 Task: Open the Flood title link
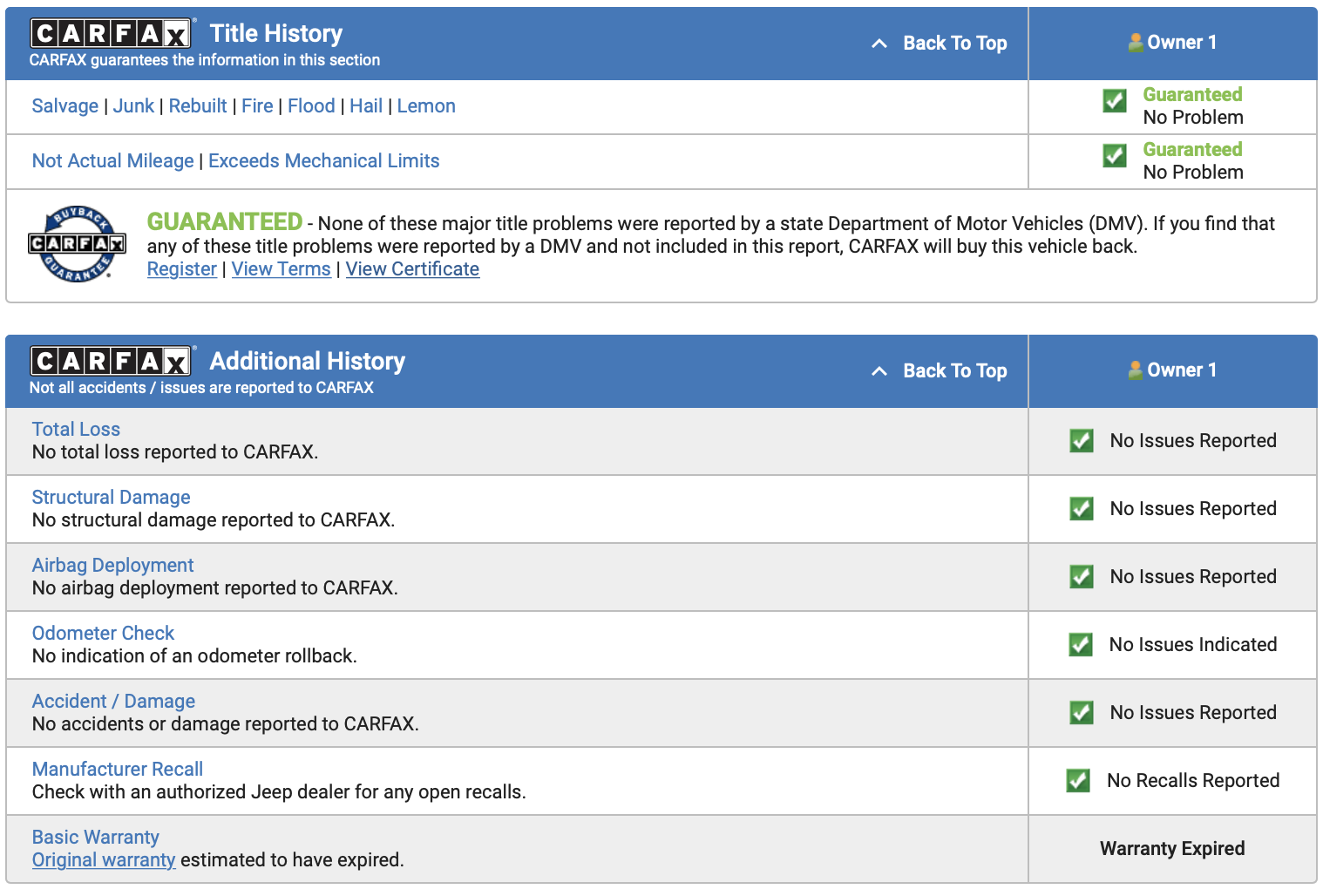311,106
